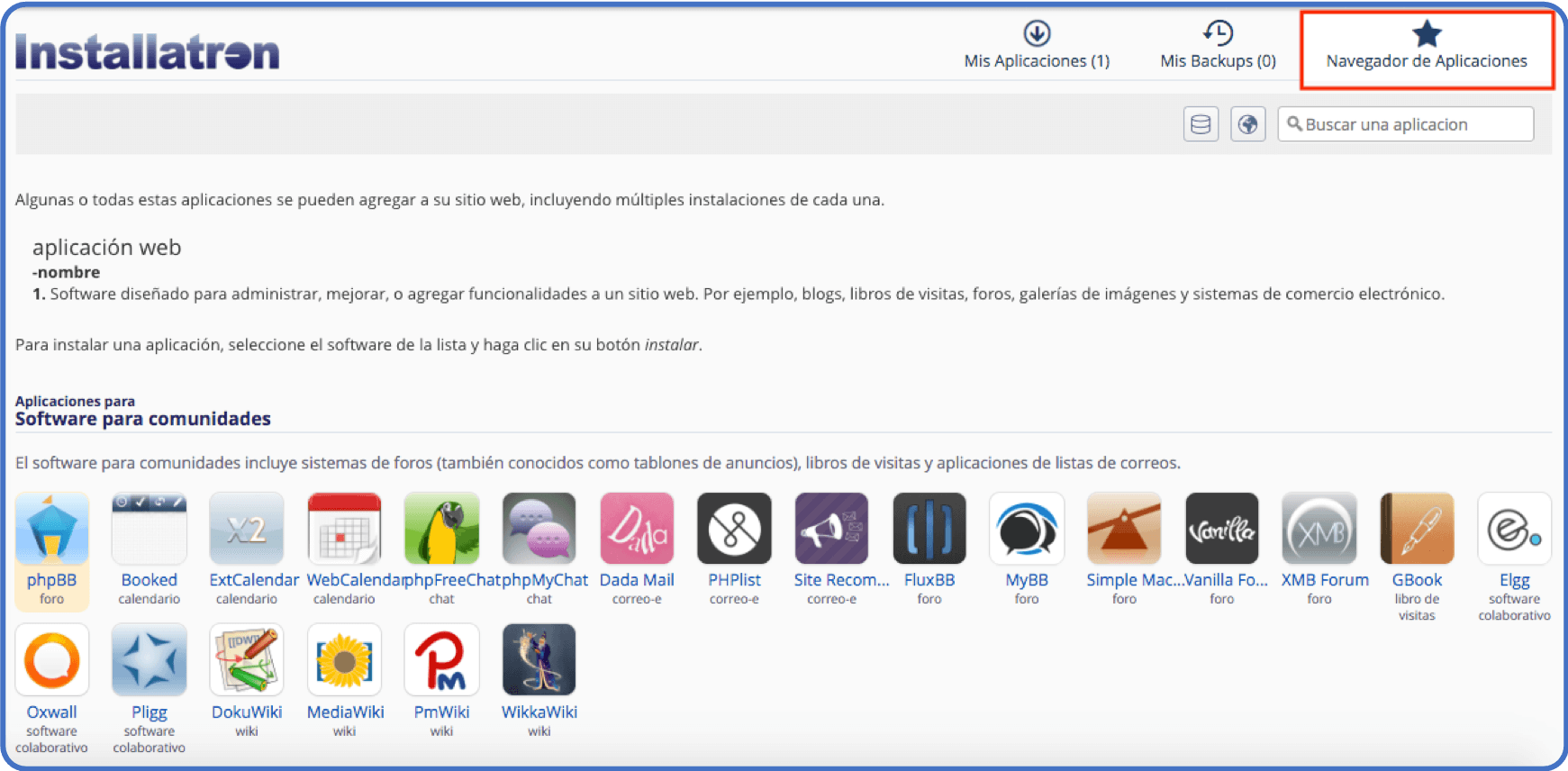Open the Site Recommender megaphone icon

tap(832, 529)
